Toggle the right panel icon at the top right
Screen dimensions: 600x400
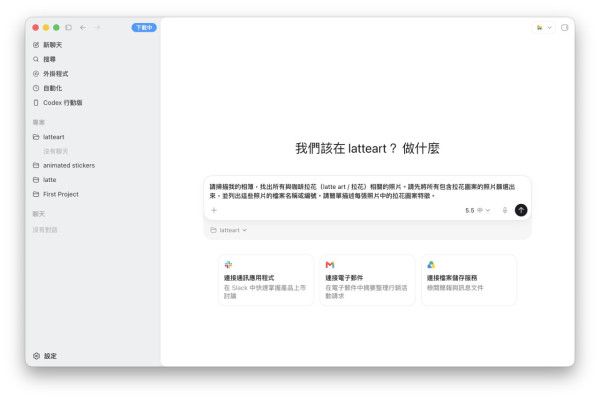(564, 28)
